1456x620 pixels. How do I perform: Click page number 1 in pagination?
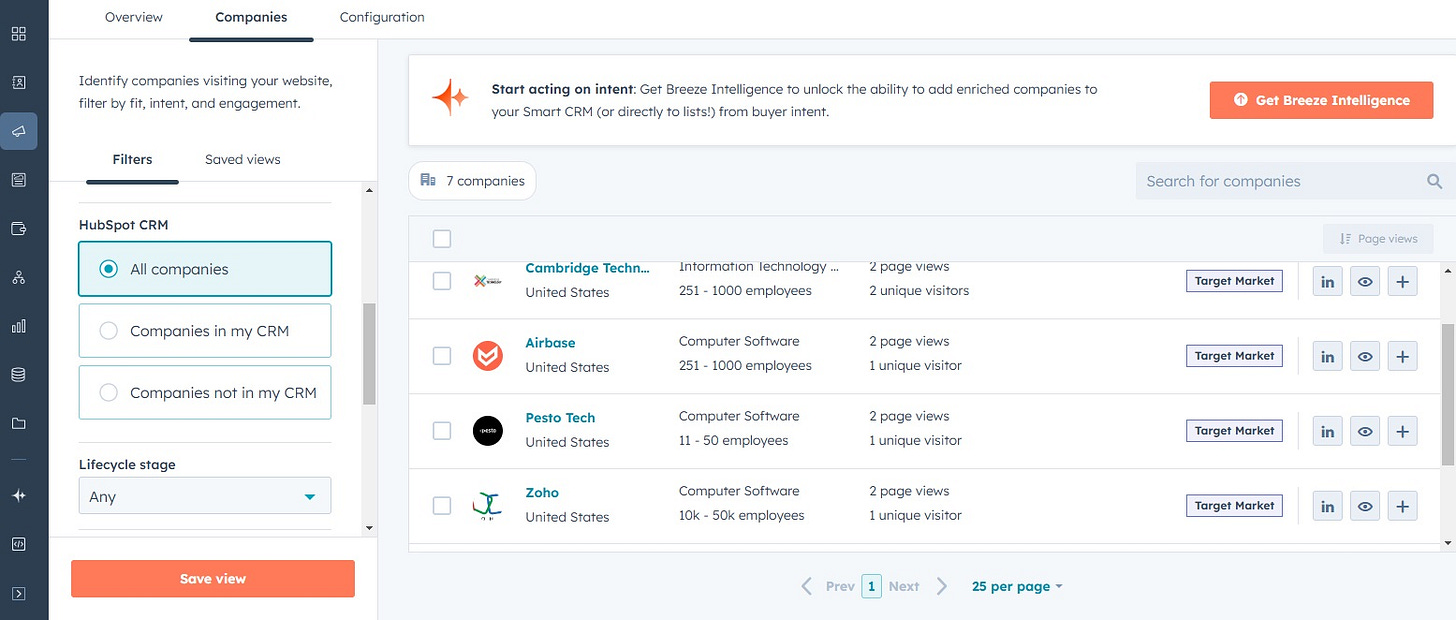coord(872,586)
